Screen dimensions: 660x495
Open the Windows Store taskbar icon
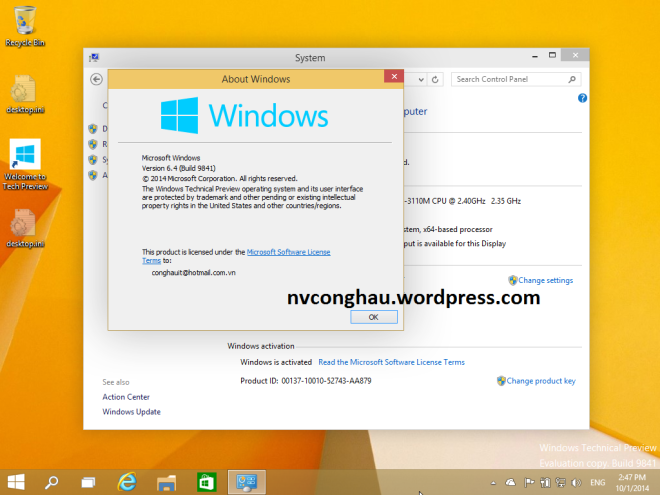(x=206, y=482)
